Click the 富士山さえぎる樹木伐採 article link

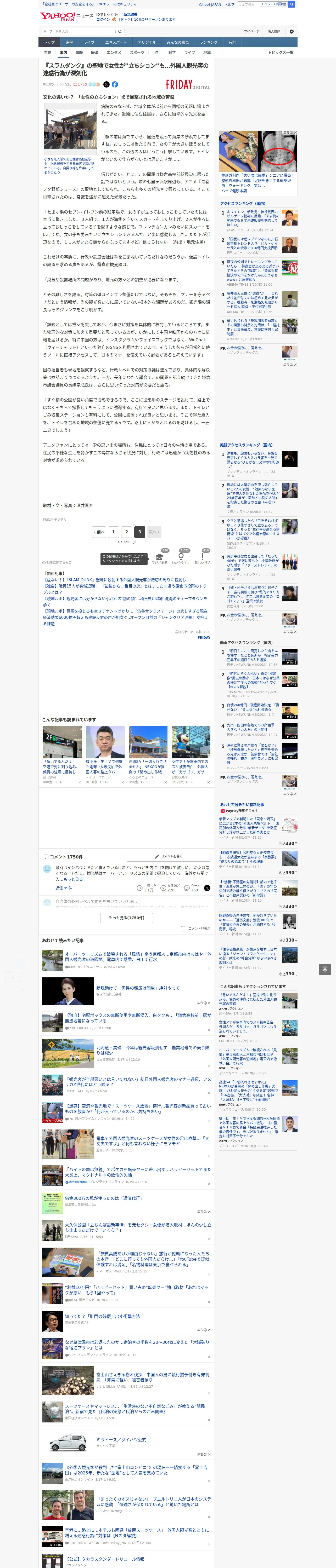click(x=153, y=1377)
